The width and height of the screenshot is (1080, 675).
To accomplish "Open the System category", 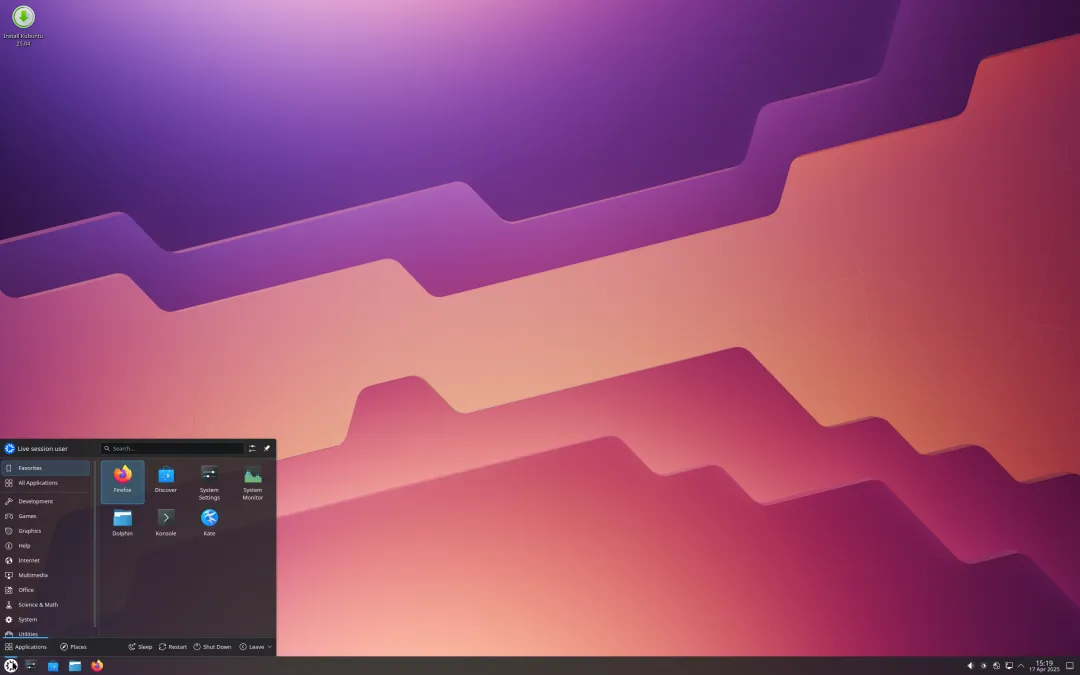I will (45, 620).
